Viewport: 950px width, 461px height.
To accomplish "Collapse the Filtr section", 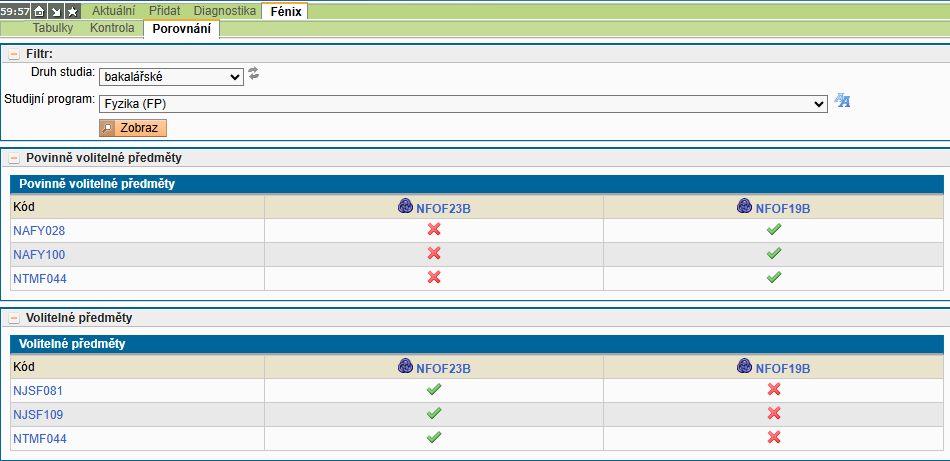I will click(14, 54).
